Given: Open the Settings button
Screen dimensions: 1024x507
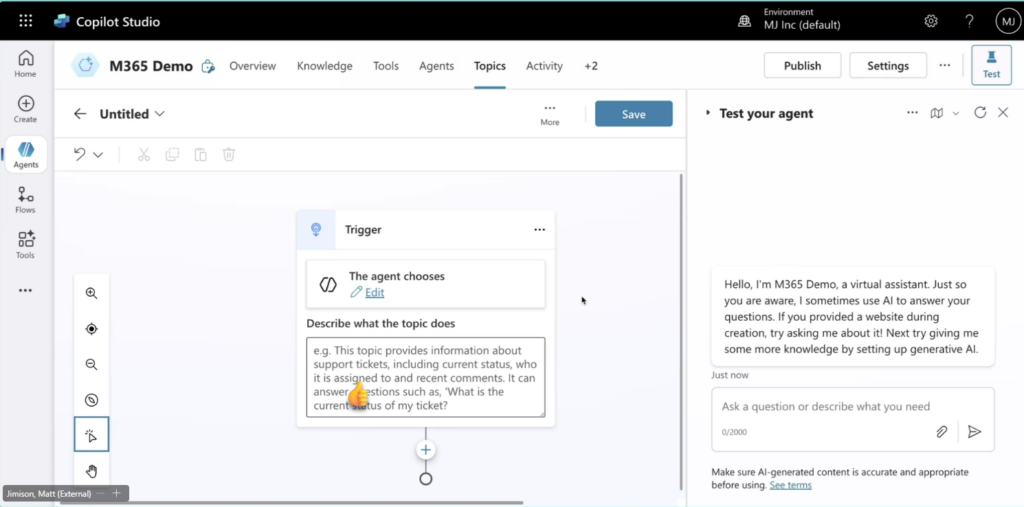Looking at the screenshot, I should tap(888, 65).
